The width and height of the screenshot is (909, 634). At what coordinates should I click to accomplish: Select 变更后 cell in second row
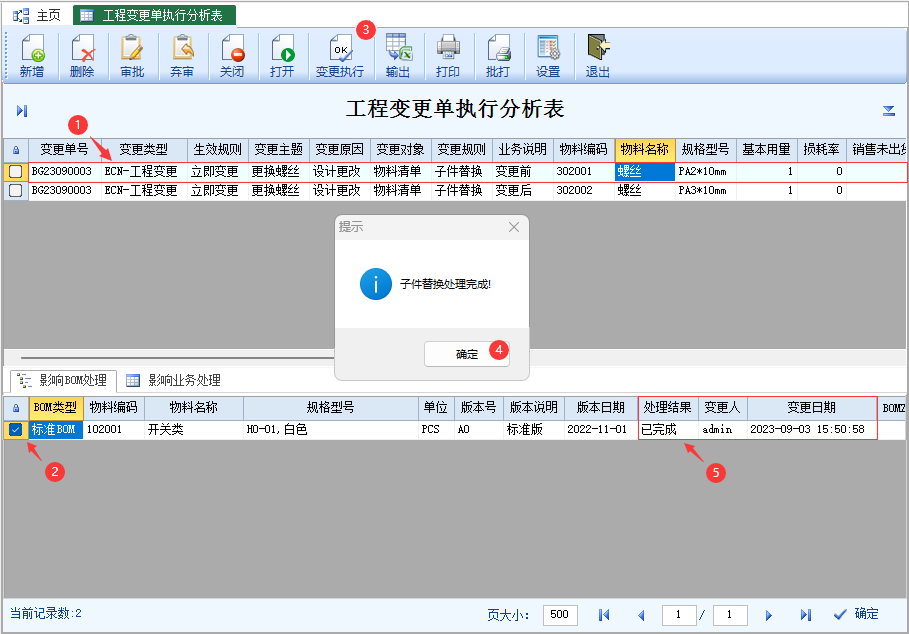(x=523, y=191)
